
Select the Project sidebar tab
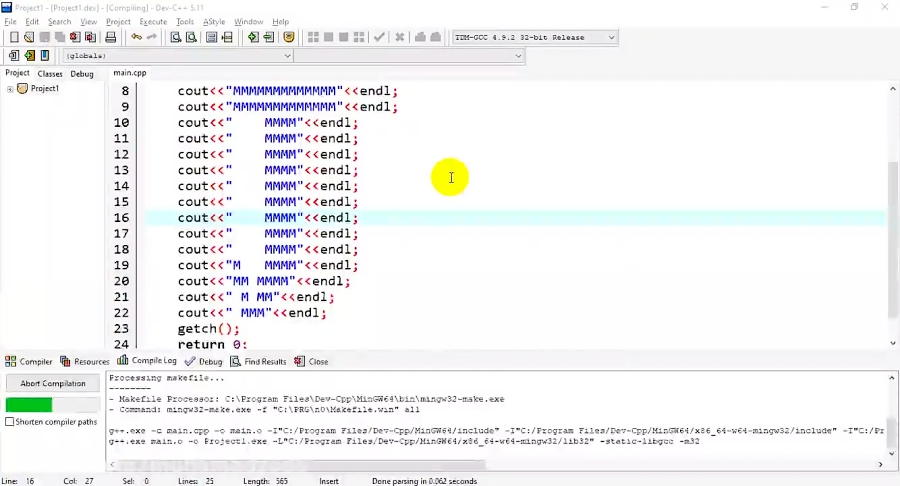(x=17, y=73)
